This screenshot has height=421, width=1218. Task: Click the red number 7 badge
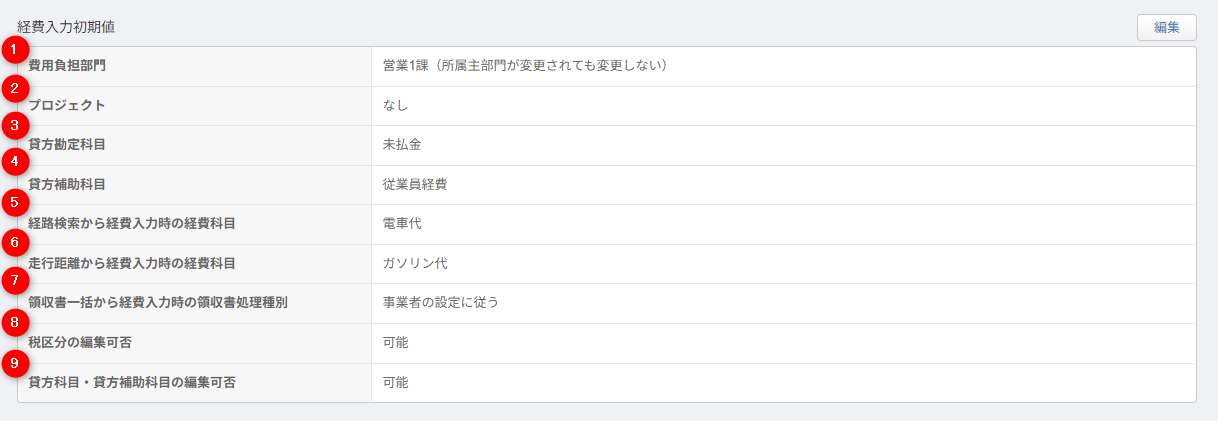[13, 280]
